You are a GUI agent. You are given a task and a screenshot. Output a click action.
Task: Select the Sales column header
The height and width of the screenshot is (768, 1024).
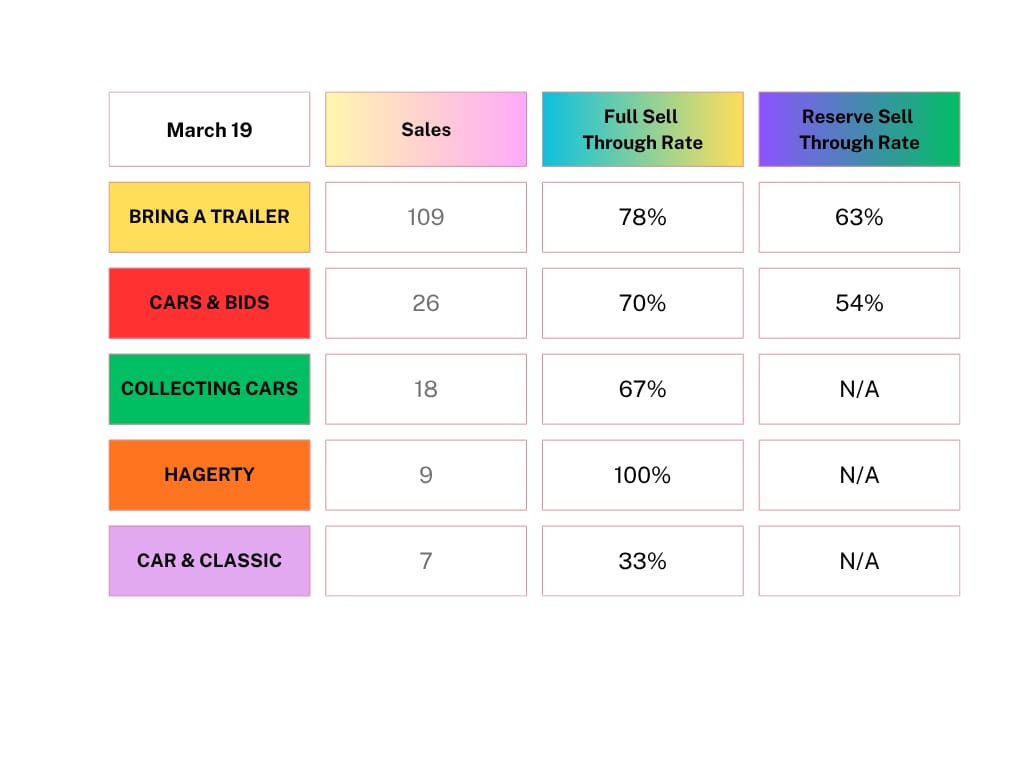(426, 129)
